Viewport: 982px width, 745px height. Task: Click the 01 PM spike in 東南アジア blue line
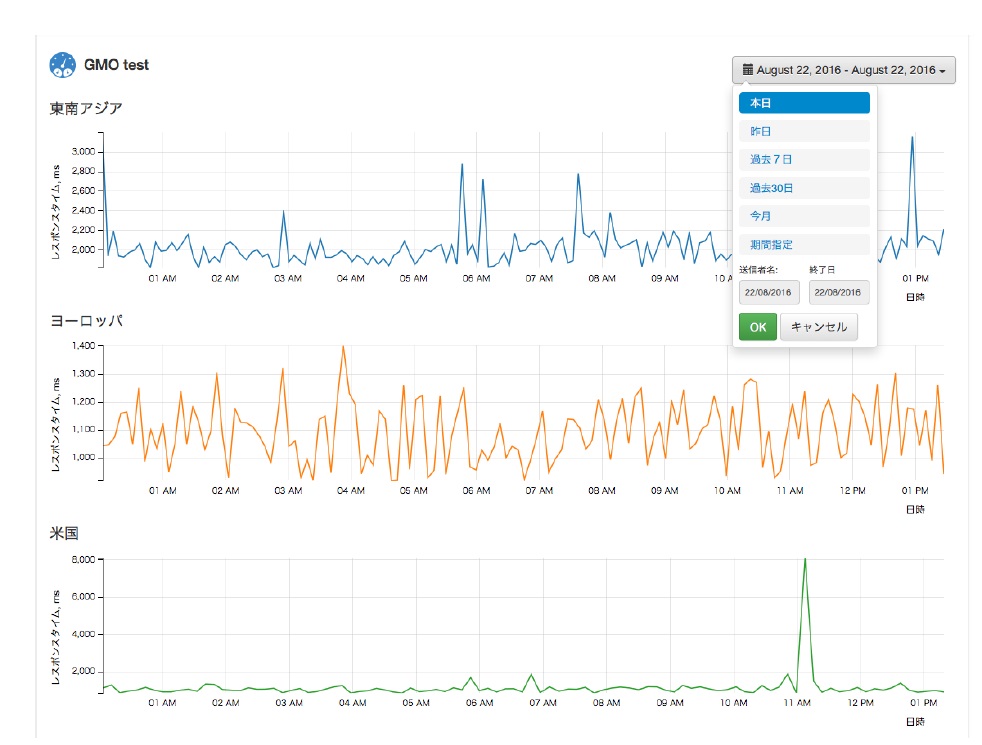point(912,137)
